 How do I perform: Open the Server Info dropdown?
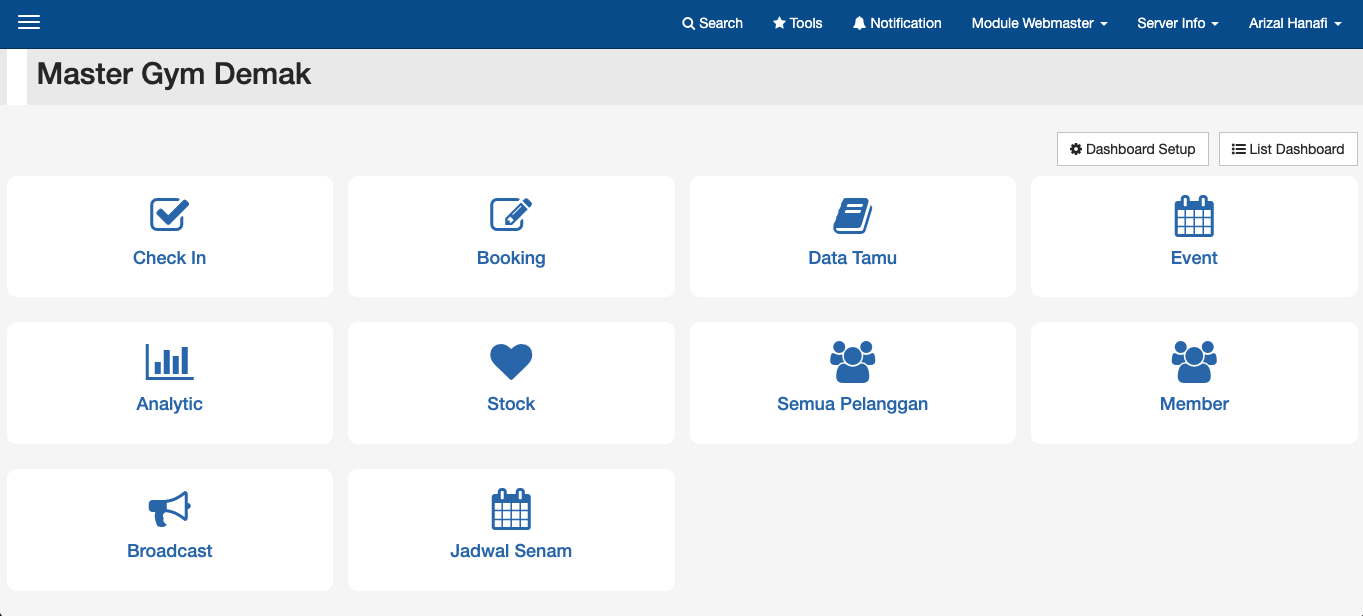1177,23
